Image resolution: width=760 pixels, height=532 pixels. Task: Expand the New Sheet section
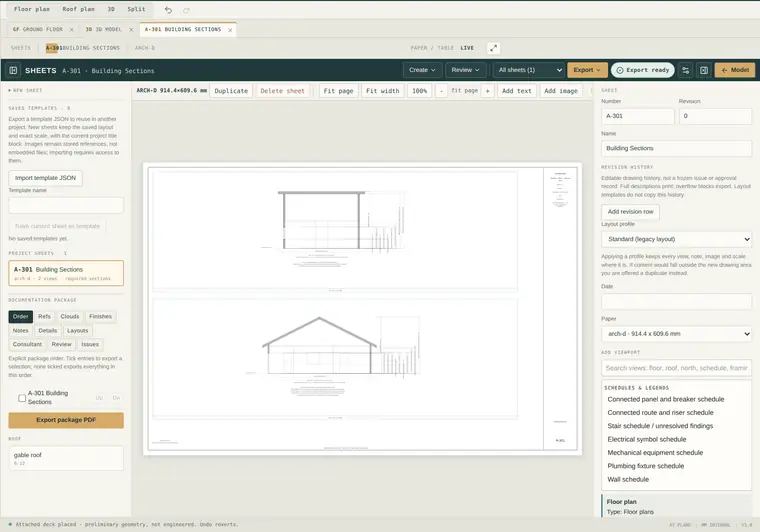click(x=25, y=91)
